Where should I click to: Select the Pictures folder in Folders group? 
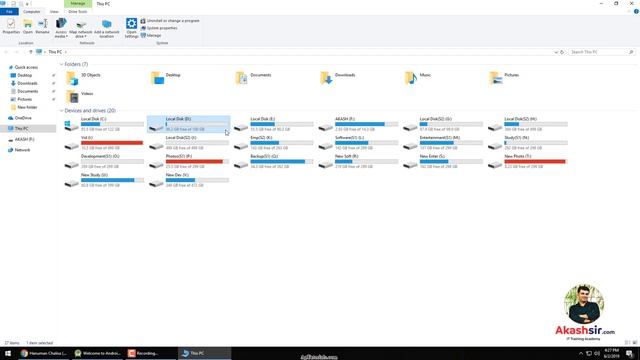coord(527,78)
